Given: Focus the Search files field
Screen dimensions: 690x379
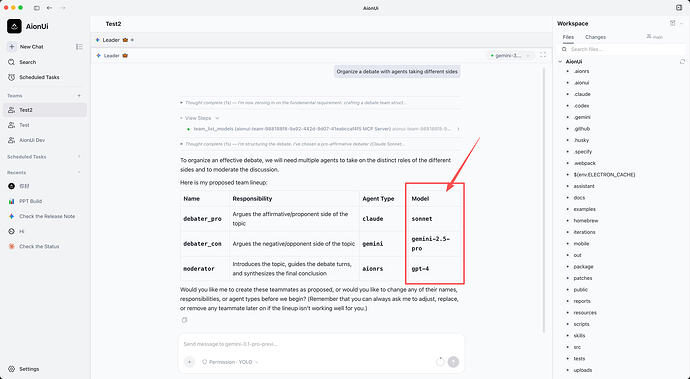Looking at the screenshot, I should coord(623,49).
